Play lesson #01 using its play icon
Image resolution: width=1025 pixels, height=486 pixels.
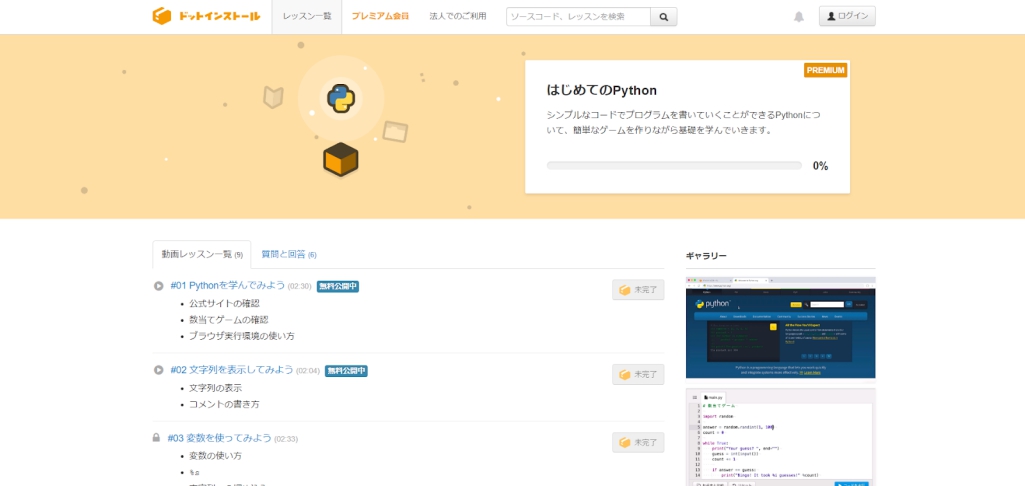pos(158,286)
